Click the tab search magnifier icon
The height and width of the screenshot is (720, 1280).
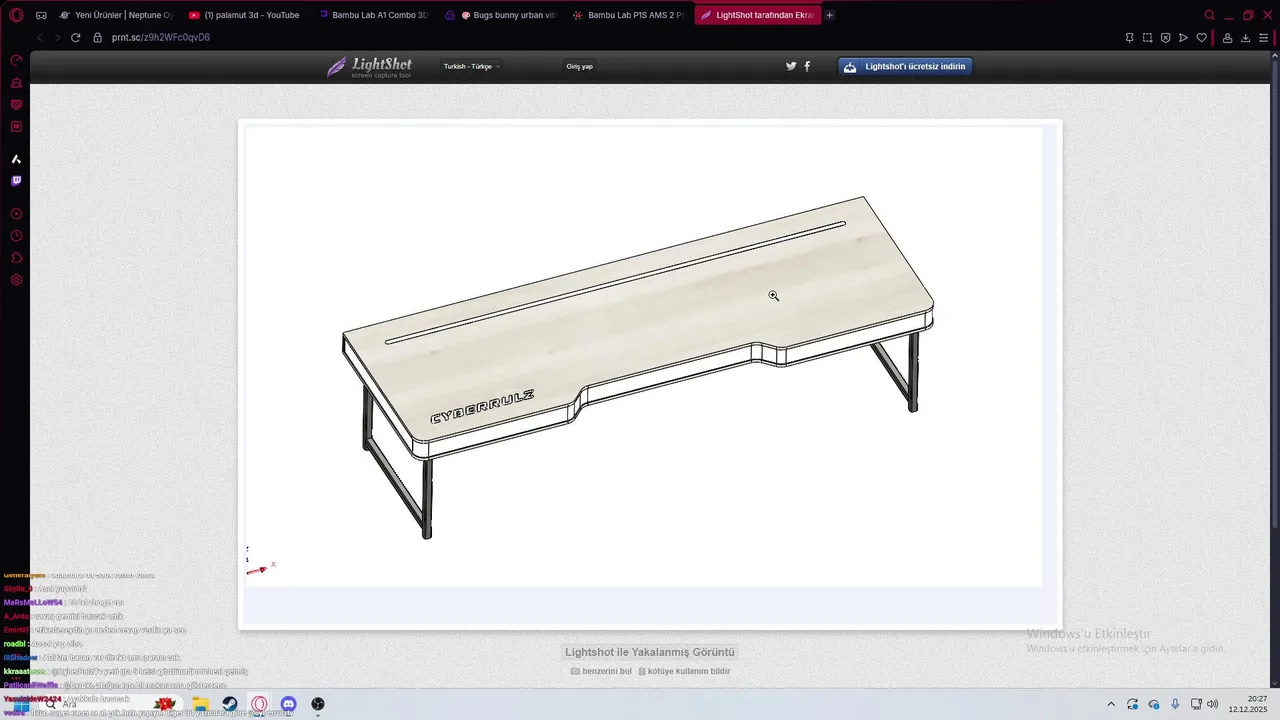tap(1209, 15)
